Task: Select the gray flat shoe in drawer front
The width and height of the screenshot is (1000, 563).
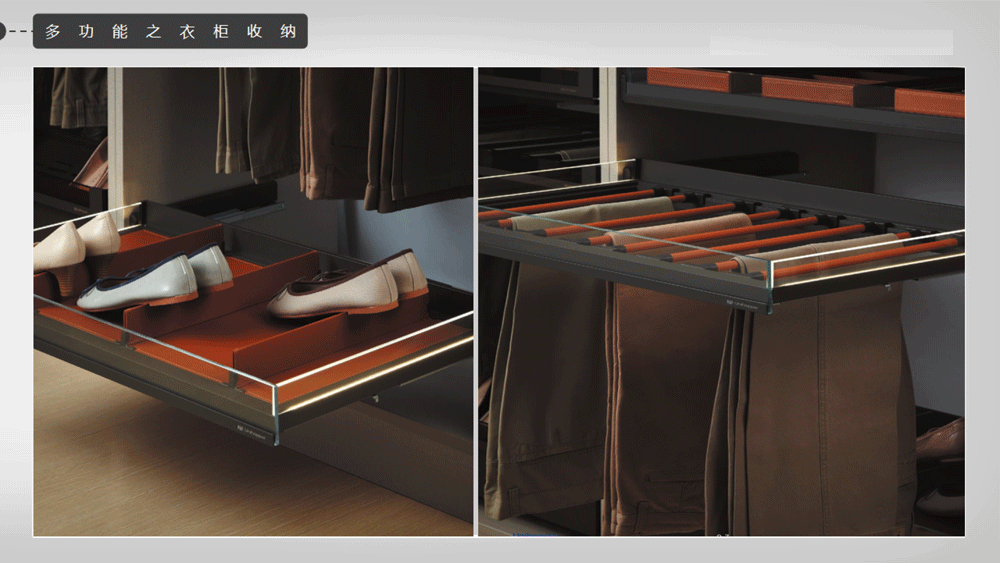Action: pos(140,282)
